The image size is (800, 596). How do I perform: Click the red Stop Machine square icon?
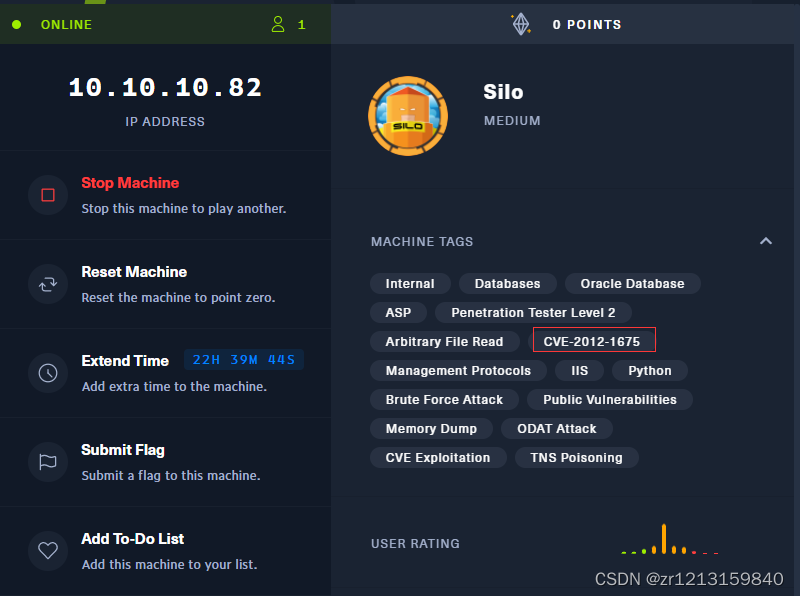48,195
